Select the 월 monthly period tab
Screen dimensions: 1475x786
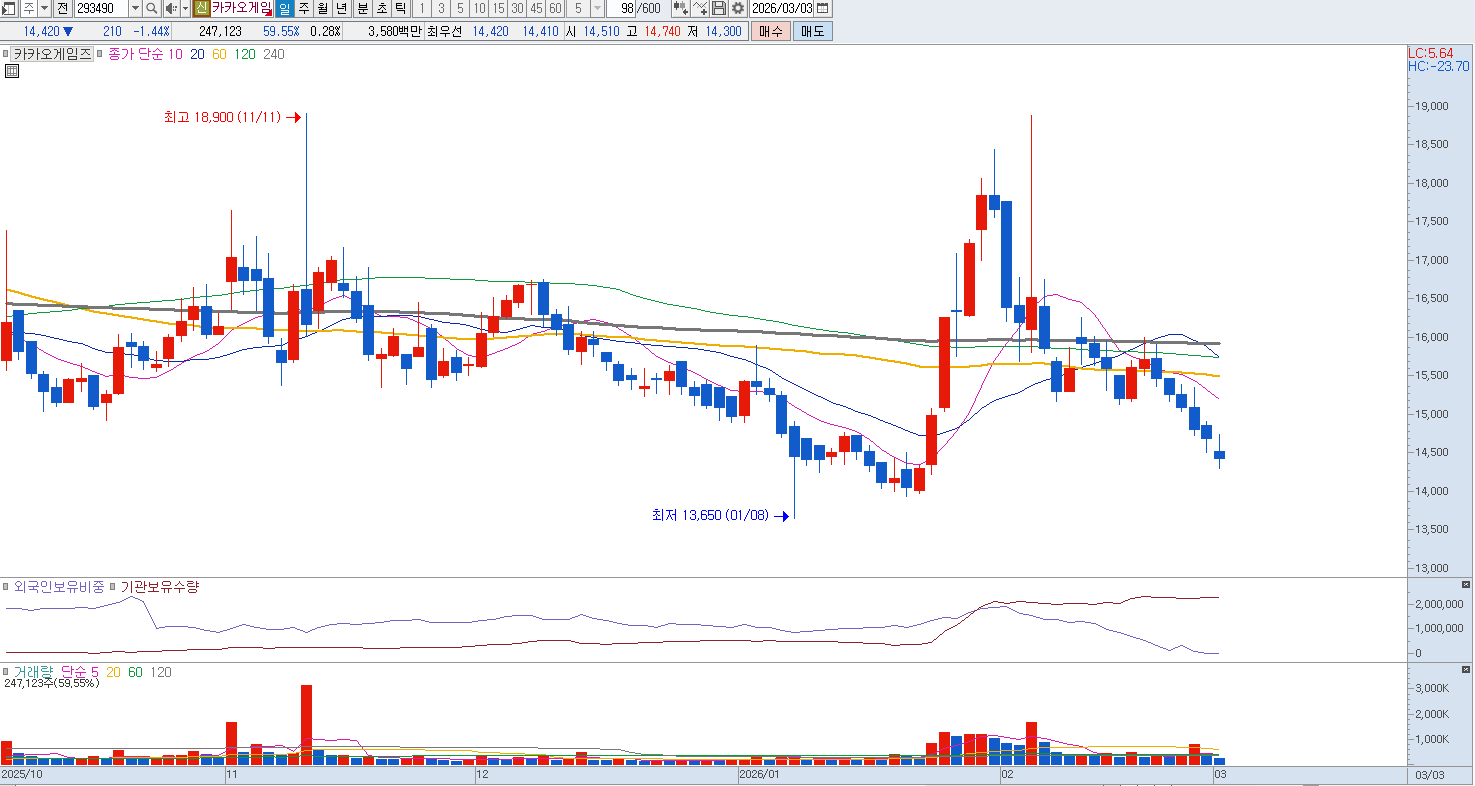point(323,8)
